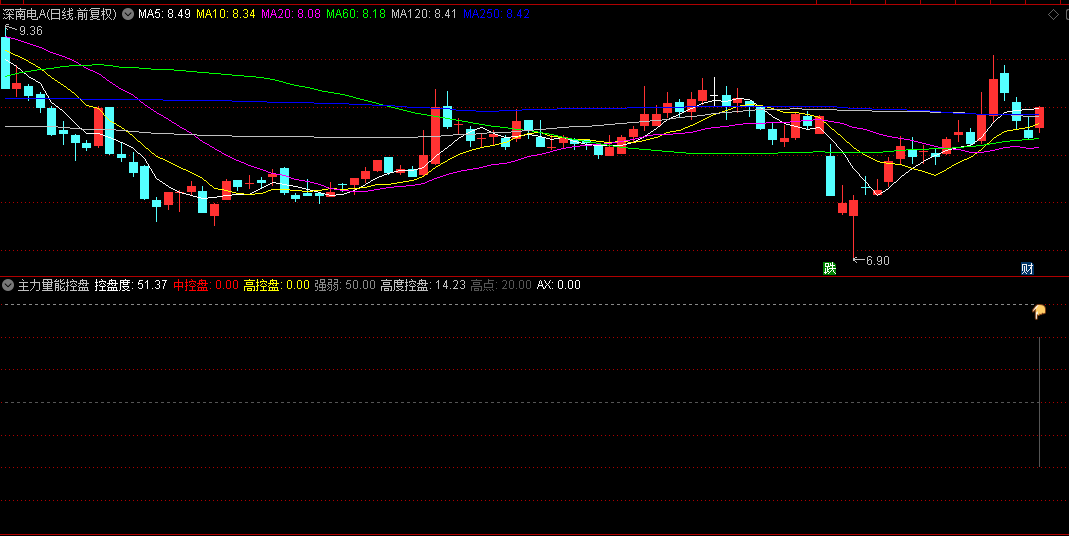1069x536 pixels.
Task: Click the 6.90 low price label
Action: pos(877,260)
